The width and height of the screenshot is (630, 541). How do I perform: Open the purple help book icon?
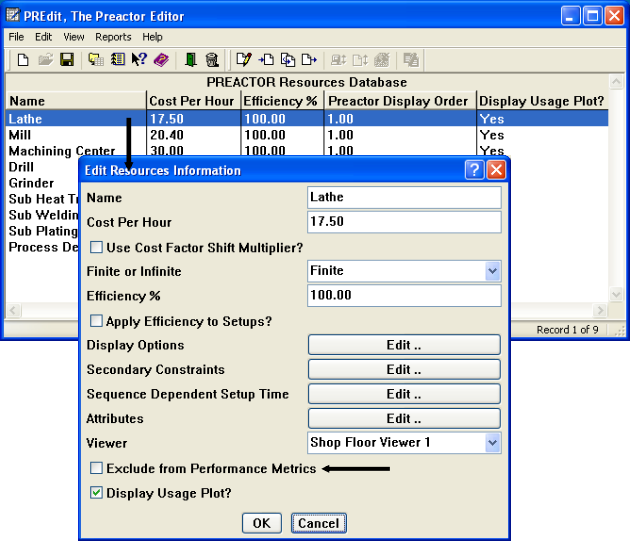(x=161, y=60)
